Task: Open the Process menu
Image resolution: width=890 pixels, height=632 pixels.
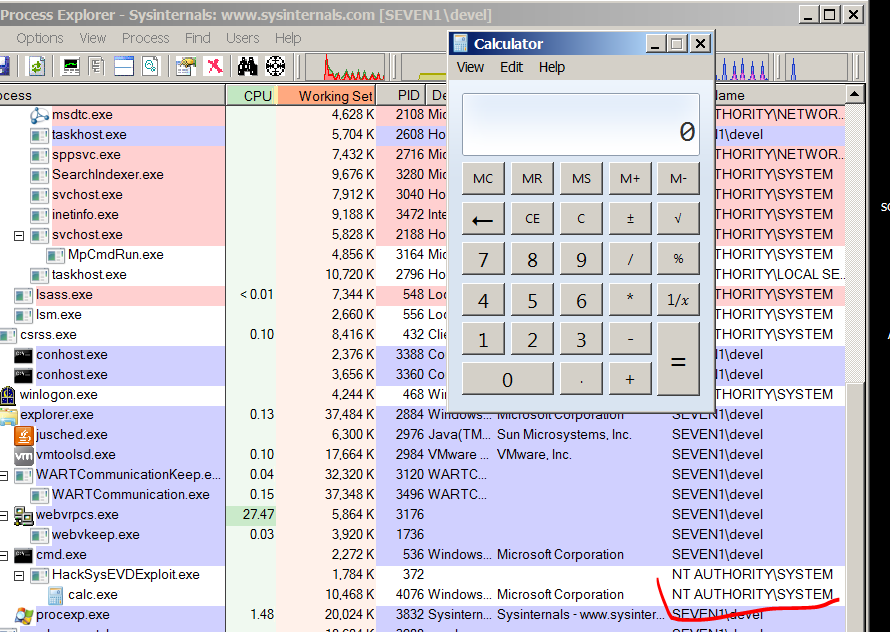Action: click(x=145, y=38)
